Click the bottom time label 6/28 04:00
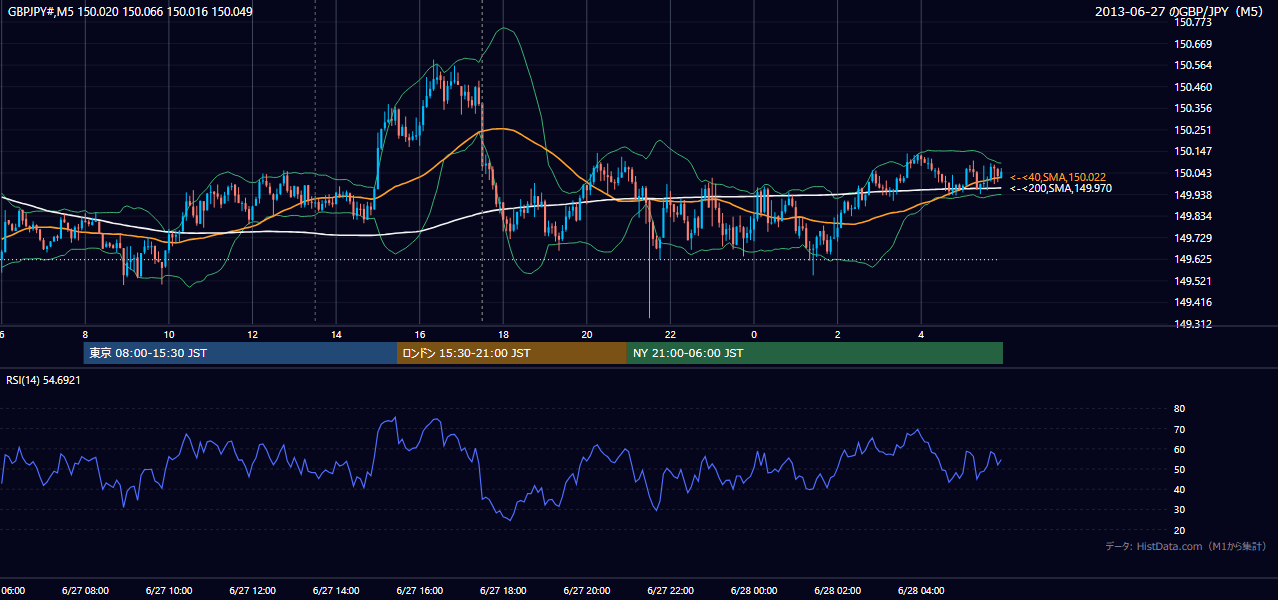This screenshot has width=1278, height=600. coord(921,591)
